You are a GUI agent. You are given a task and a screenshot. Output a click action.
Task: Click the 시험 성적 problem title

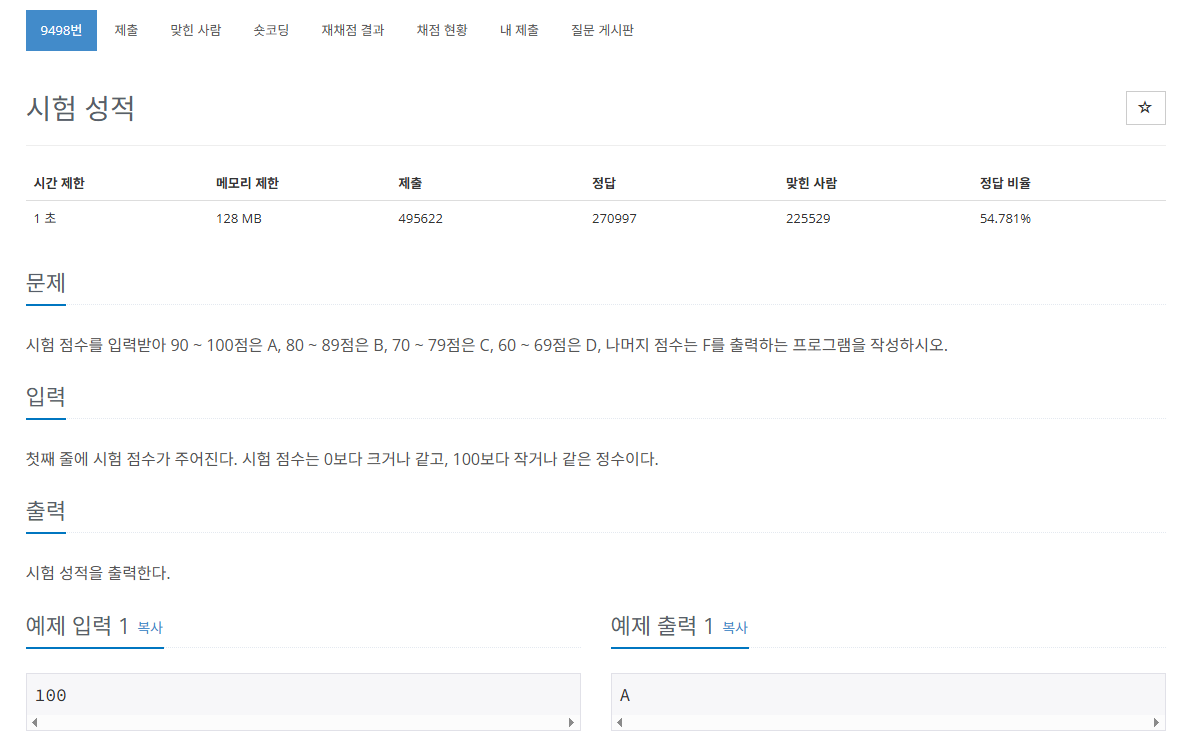80,108
